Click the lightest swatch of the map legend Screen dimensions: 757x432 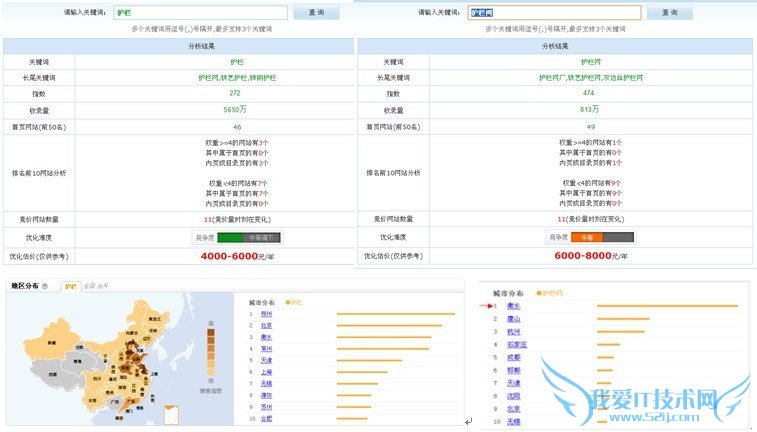coord(210,372)
